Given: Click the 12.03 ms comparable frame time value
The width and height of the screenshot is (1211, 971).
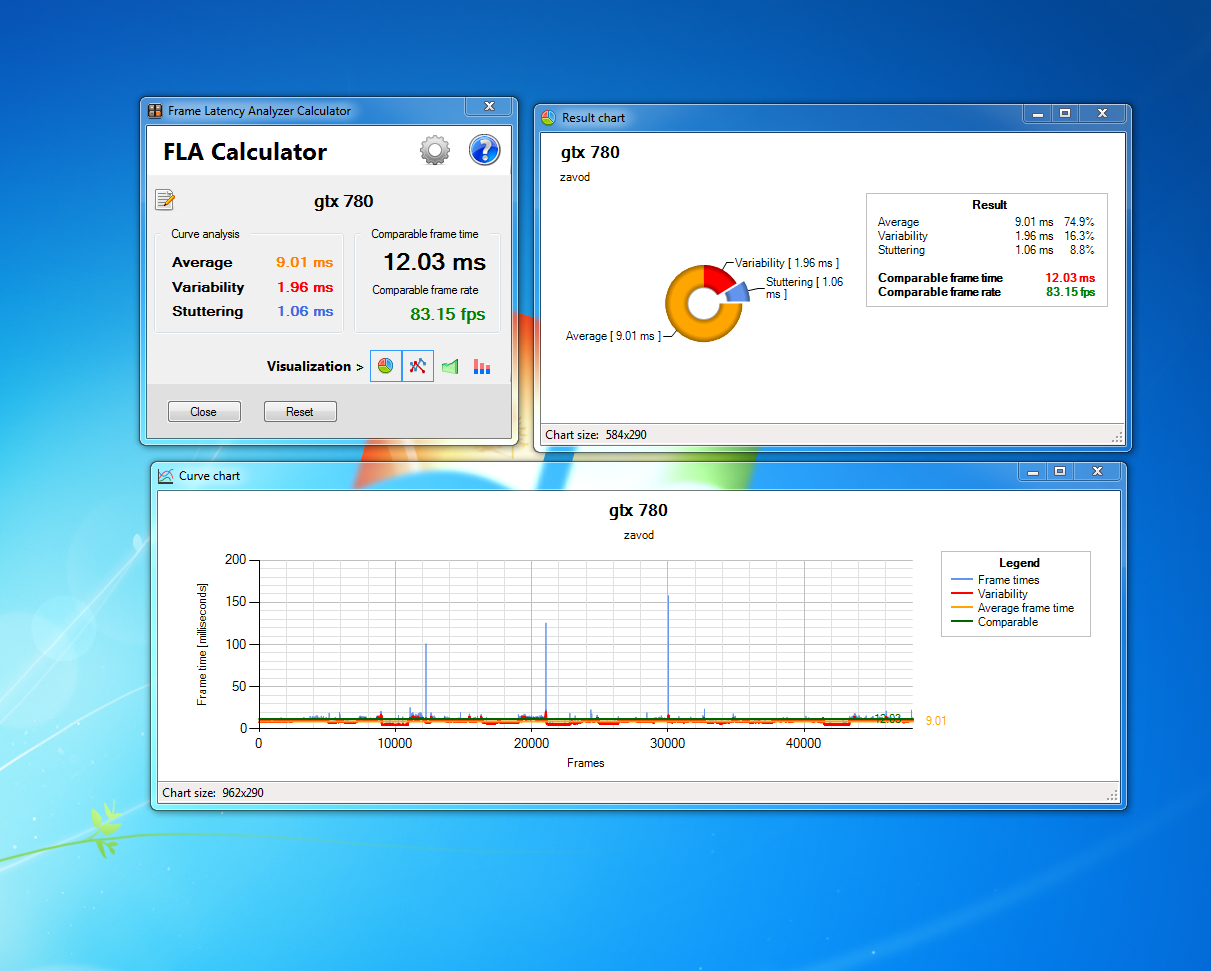Looking at the screenshot, I should (434, 262).
